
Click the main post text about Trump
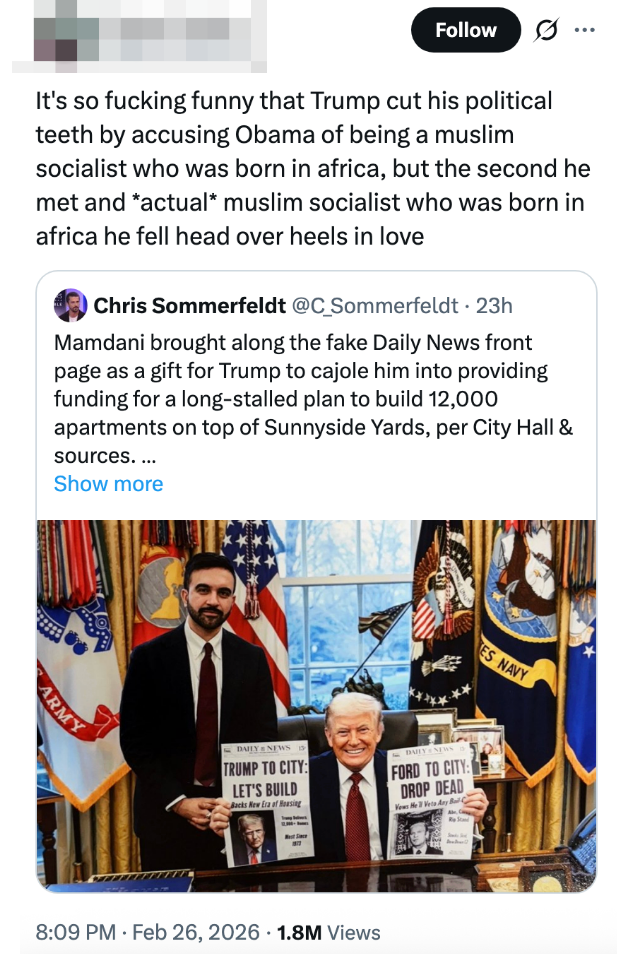click(312, 168)
